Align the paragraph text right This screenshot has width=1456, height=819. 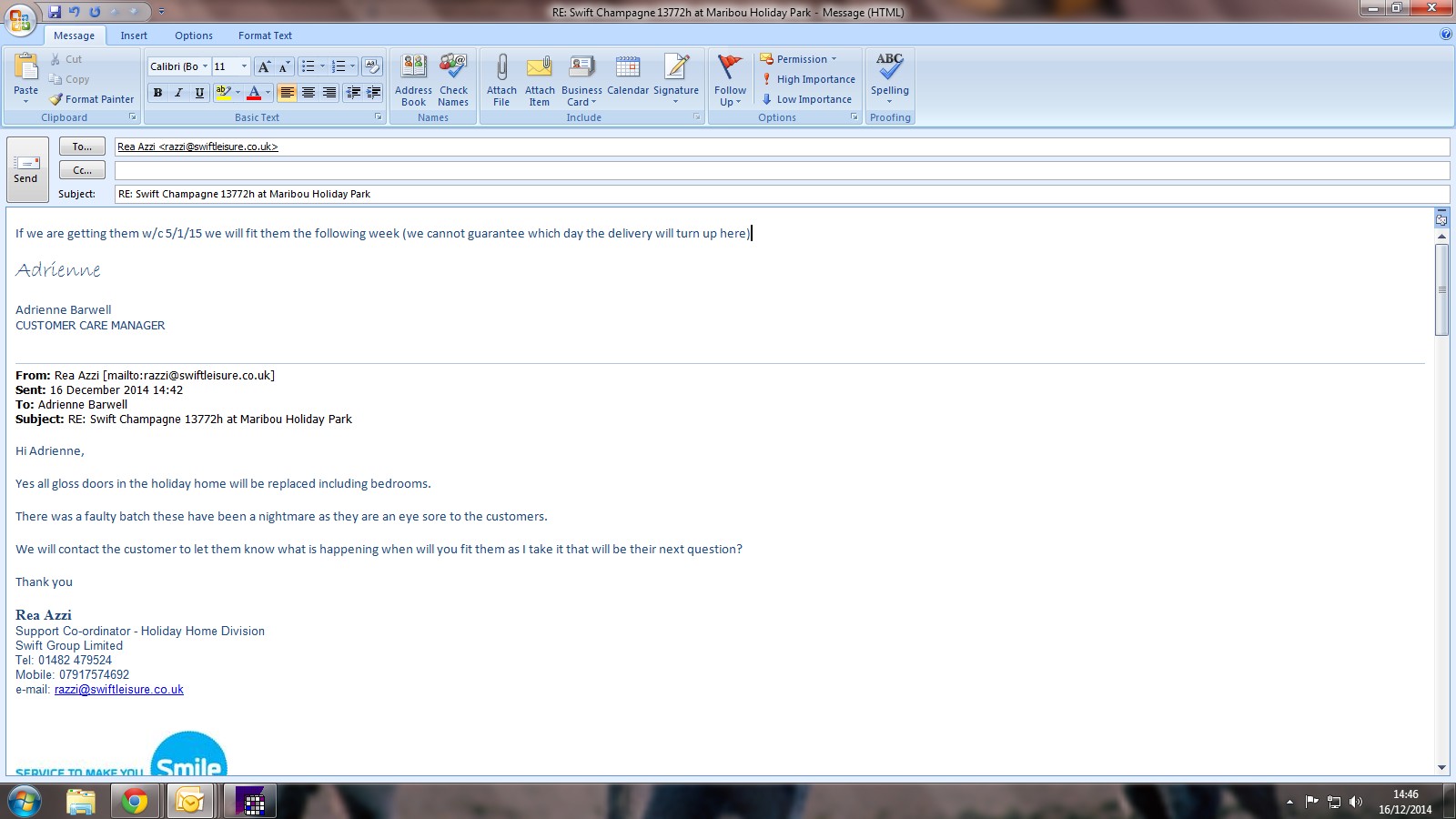[x=329, y=93]
